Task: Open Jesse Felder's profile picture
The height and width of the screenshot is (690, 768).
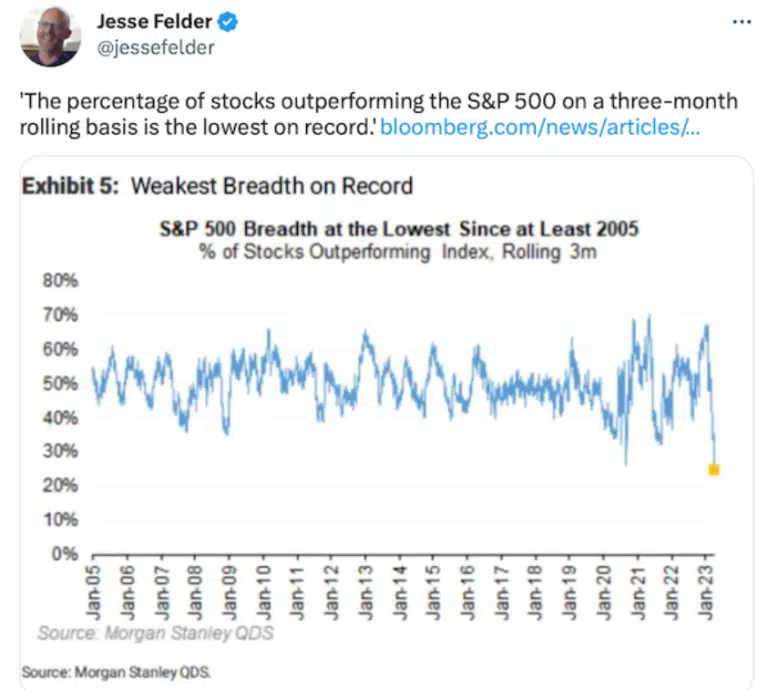Action: click(50, 36)
